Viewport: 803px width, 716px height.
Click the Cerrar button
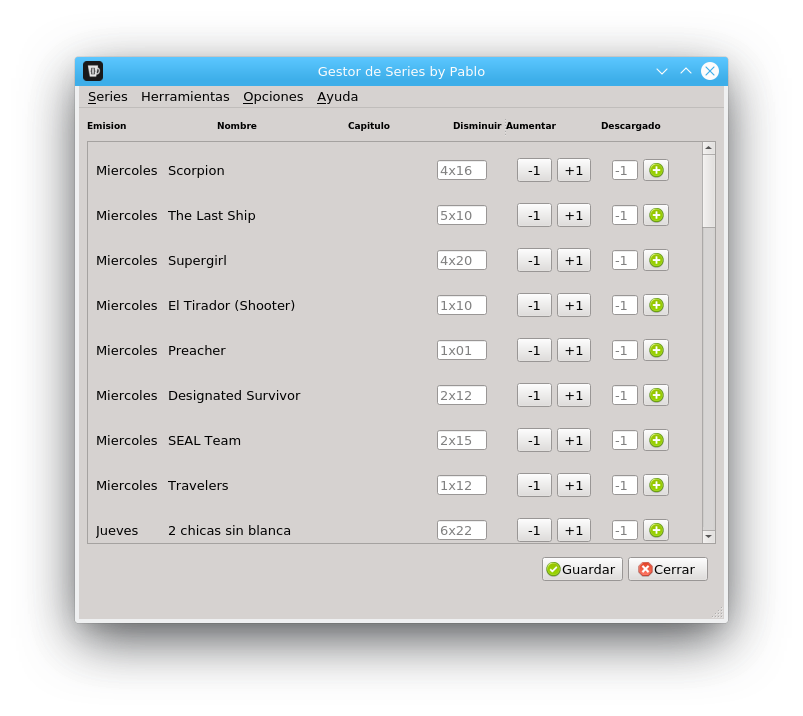click(x=668, y=570)
